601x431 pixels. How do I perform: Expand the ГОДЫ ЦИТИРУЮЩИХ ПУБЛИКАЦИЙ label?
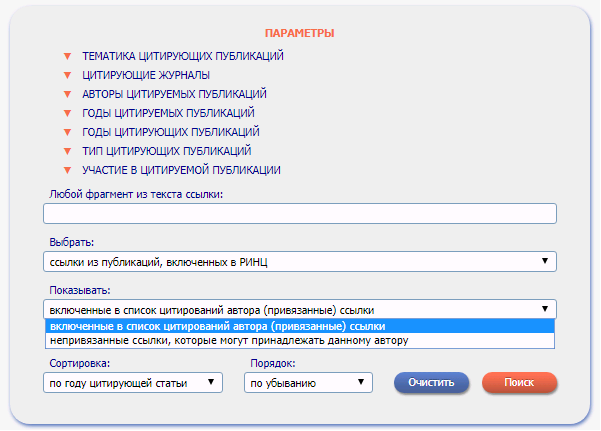[x=170, y=132]
